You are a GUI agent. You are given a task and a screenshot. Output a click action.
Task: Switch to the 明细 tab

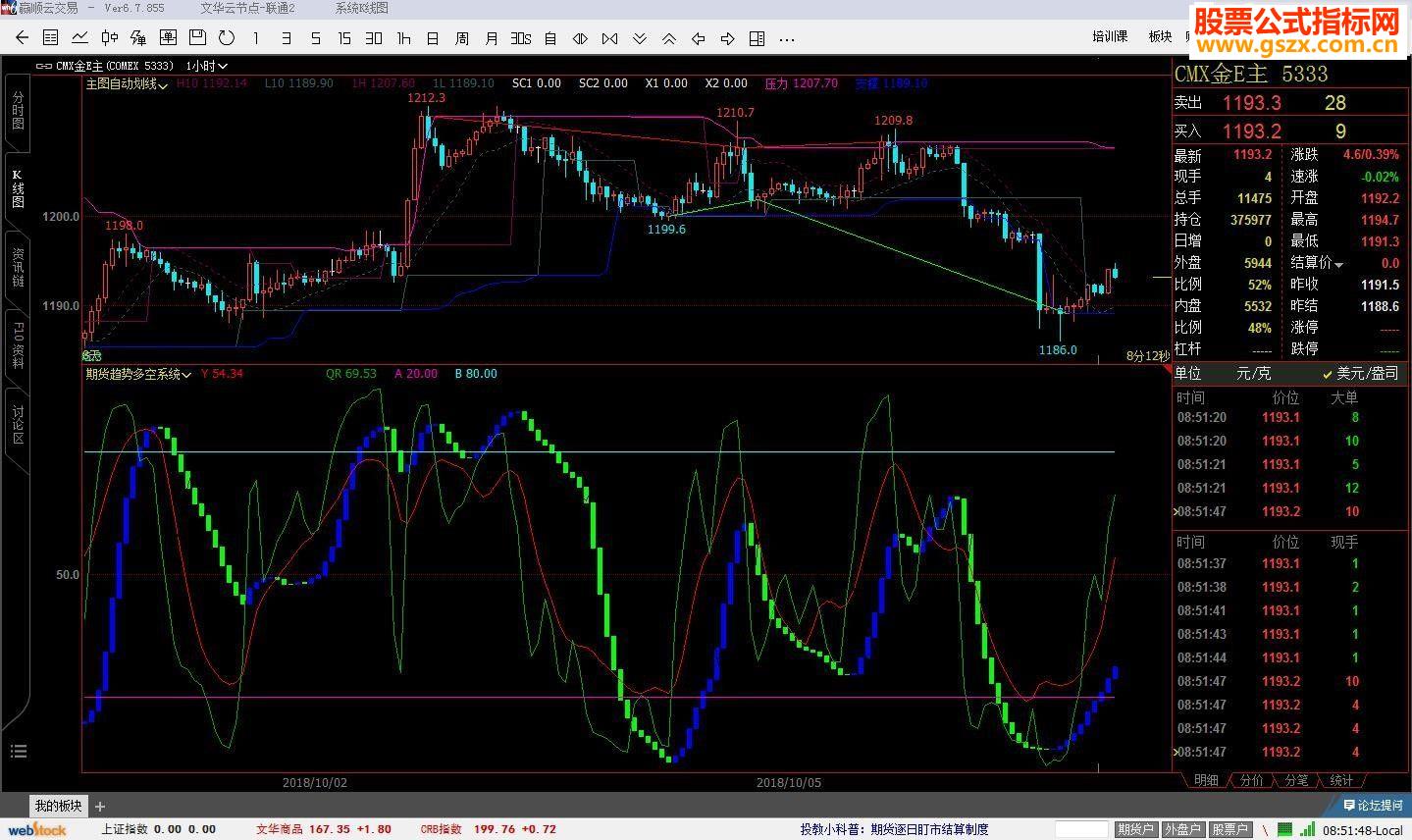tap(1206, 780)
